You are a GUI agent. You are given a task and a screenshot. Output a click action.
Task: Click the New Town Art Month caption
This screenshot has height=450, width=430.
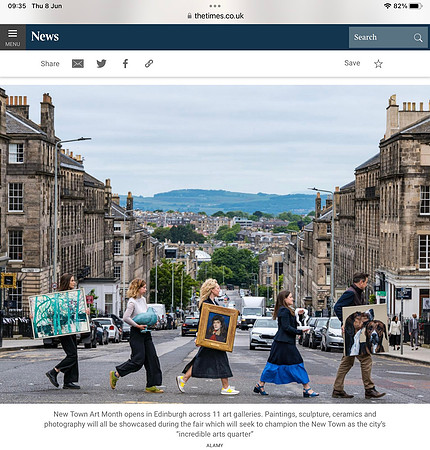pyautogui.click(x=215, y=424)
